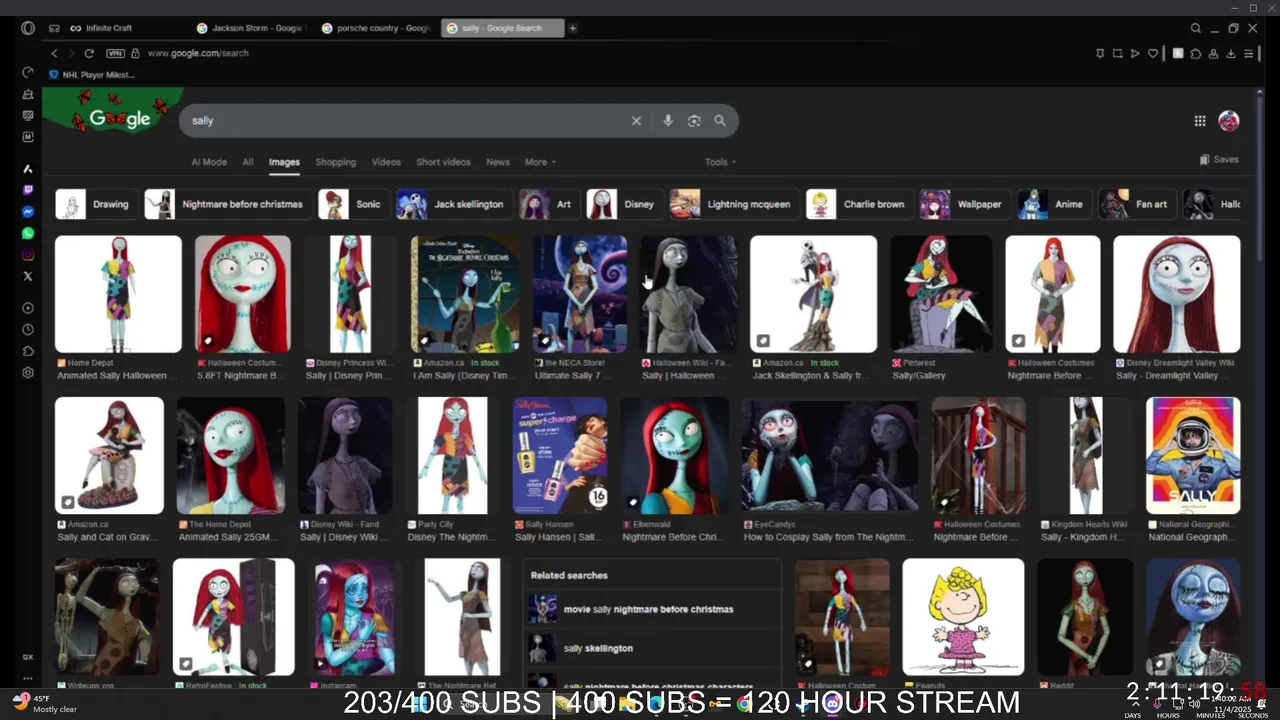
Task: Open the Peanuts Sally Brown cartoon thumbnail
Action: 963,617
